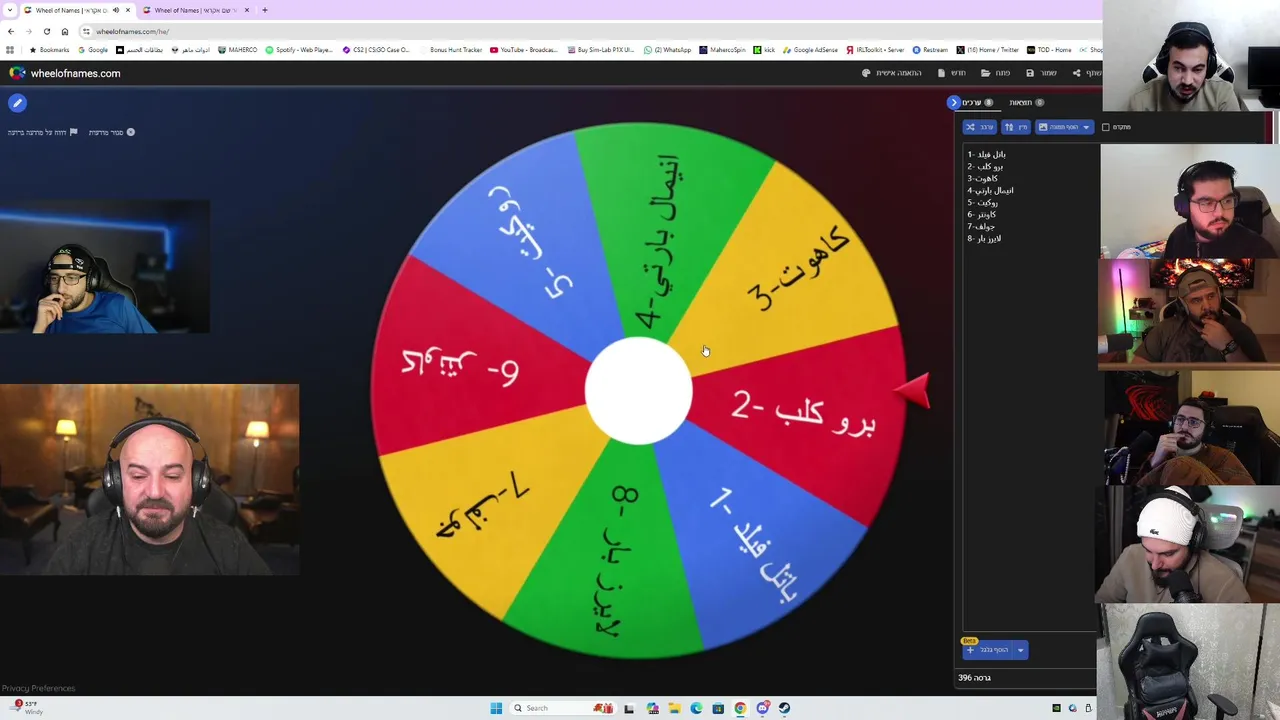Click the flag report icon
The height and width of the screenshot is (720, 1280).
click(x=73, y=132)
